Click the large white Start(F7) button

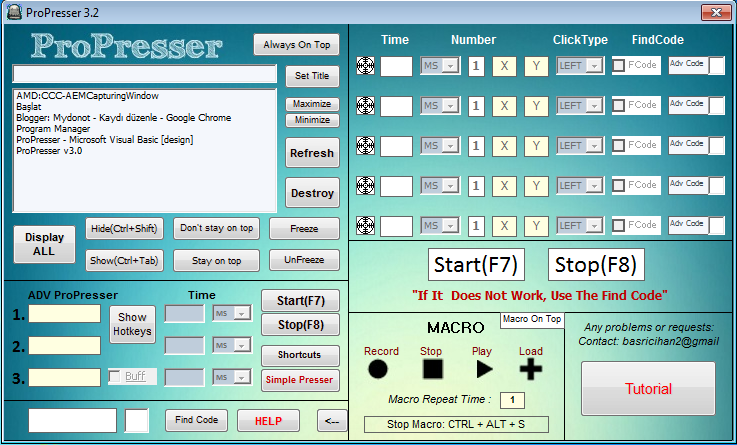pos(476,265)
